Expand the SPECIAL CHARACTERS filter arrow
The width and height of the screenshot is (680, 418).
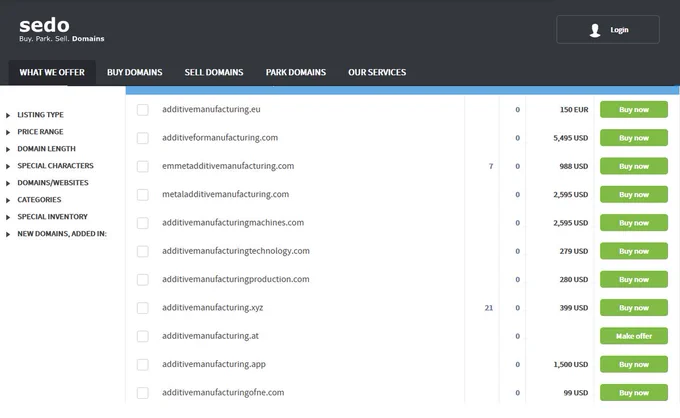coord(8,166)
